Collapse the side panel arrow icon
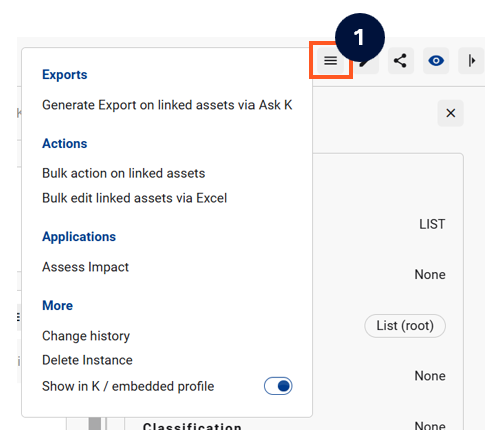The image size is (504, 448). 471,61
